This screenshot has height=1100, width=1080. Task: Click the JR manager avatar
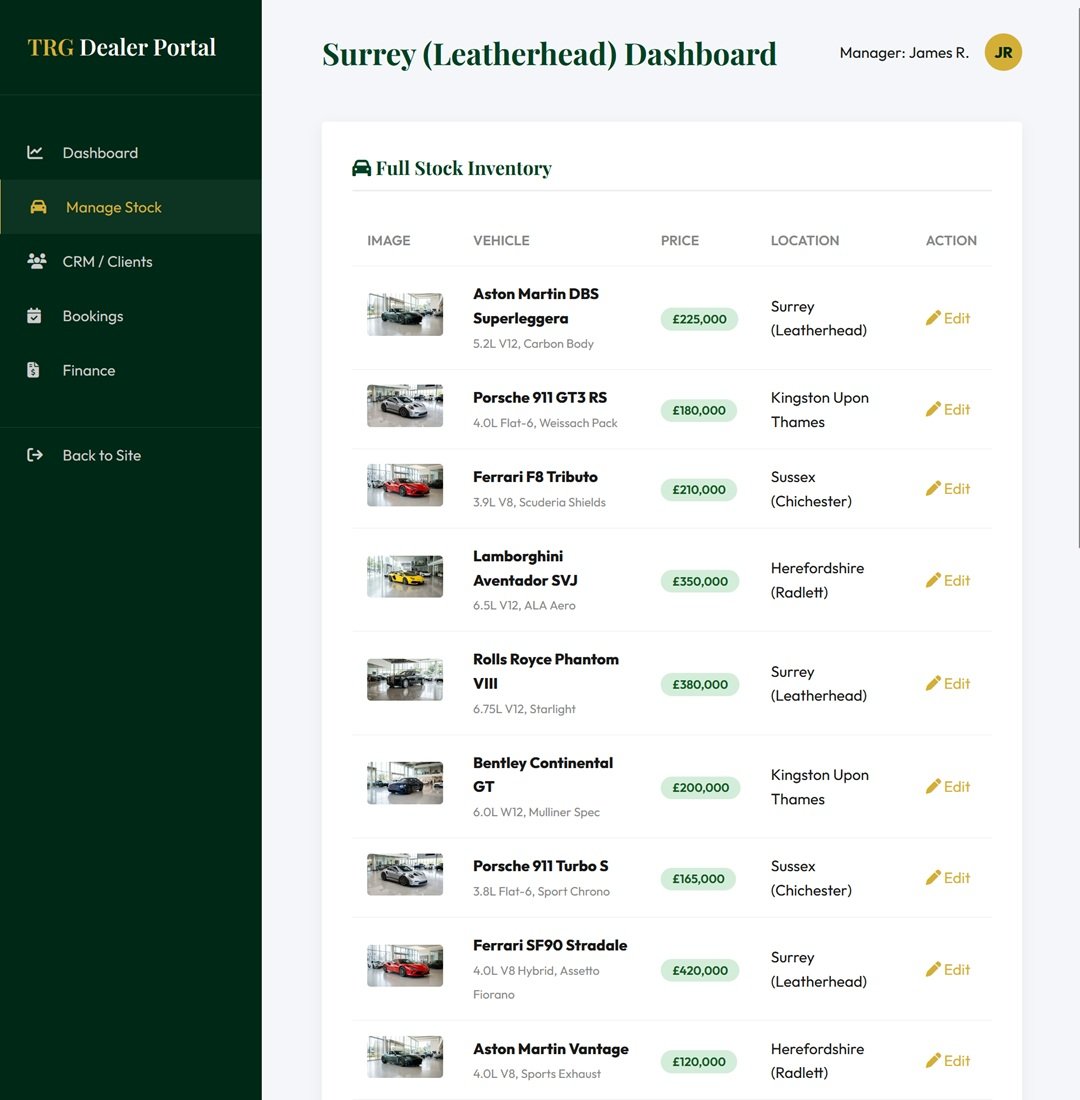coord(1003,53)
